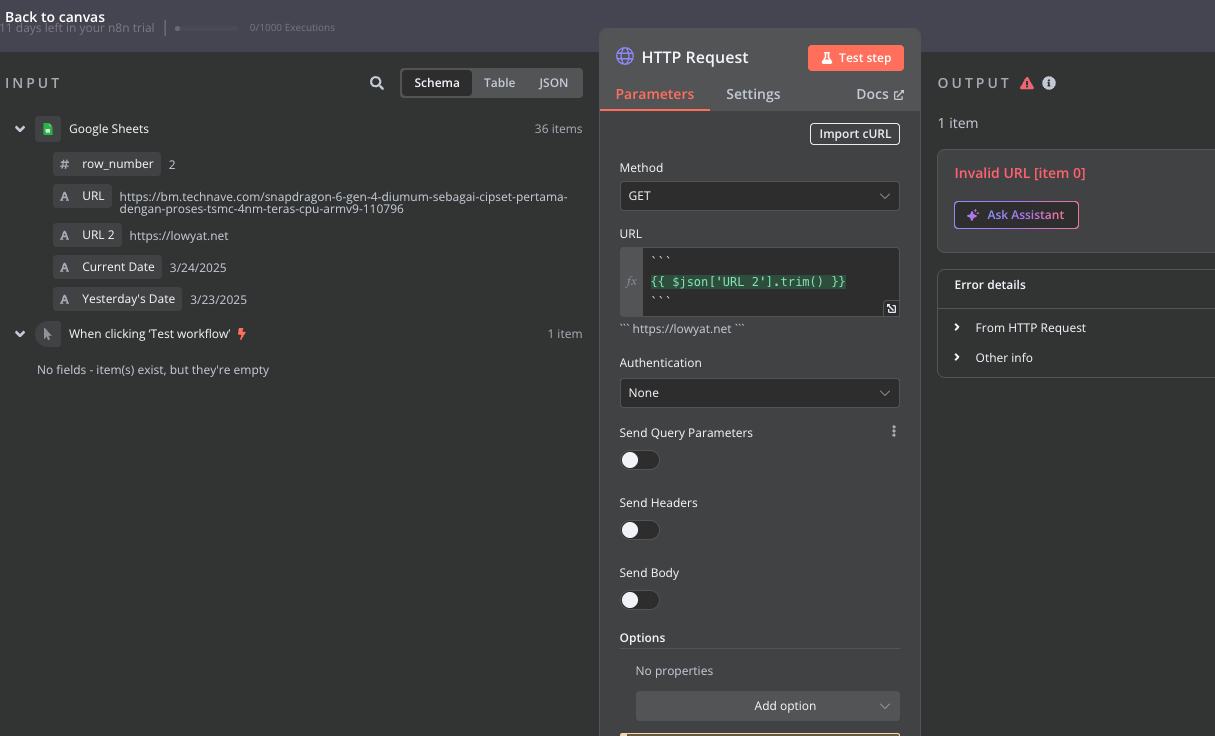Screen dimensions: 1215x736
Task: Click the No properties text under Options
Action: pos(674,671)
